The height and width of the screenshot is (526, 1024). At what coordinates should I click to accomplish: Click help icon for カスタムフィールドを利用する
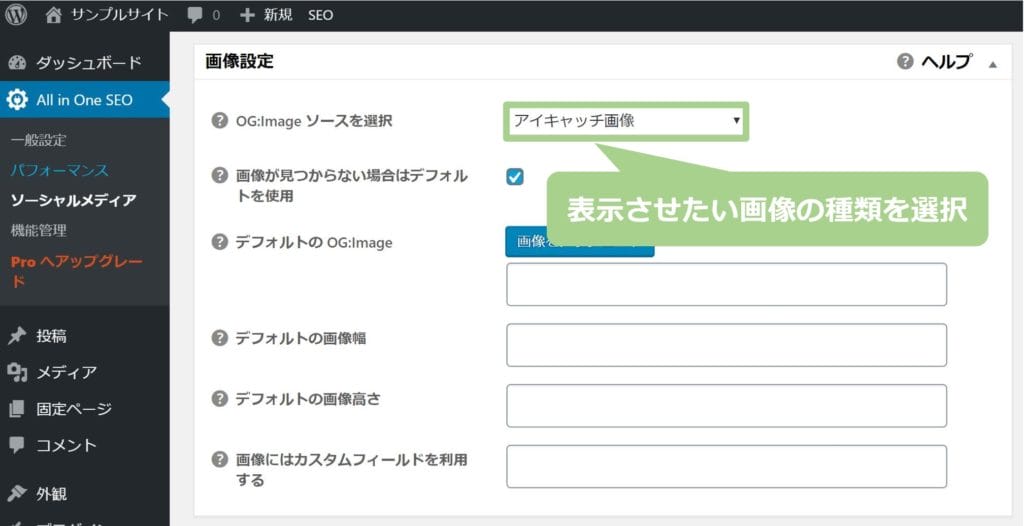pos(220,459)
